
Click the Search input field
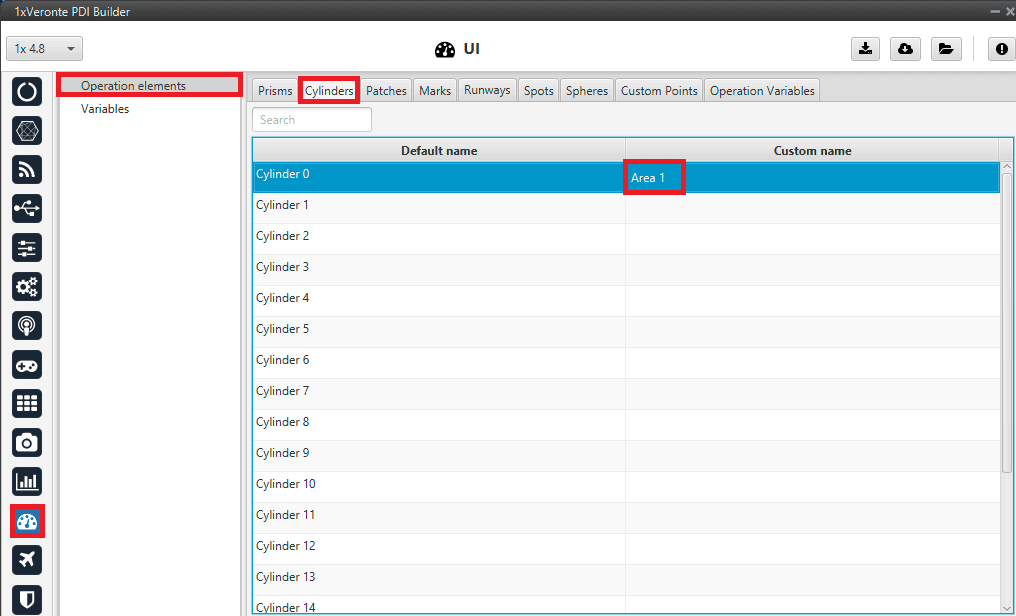(x=312, y=120)
